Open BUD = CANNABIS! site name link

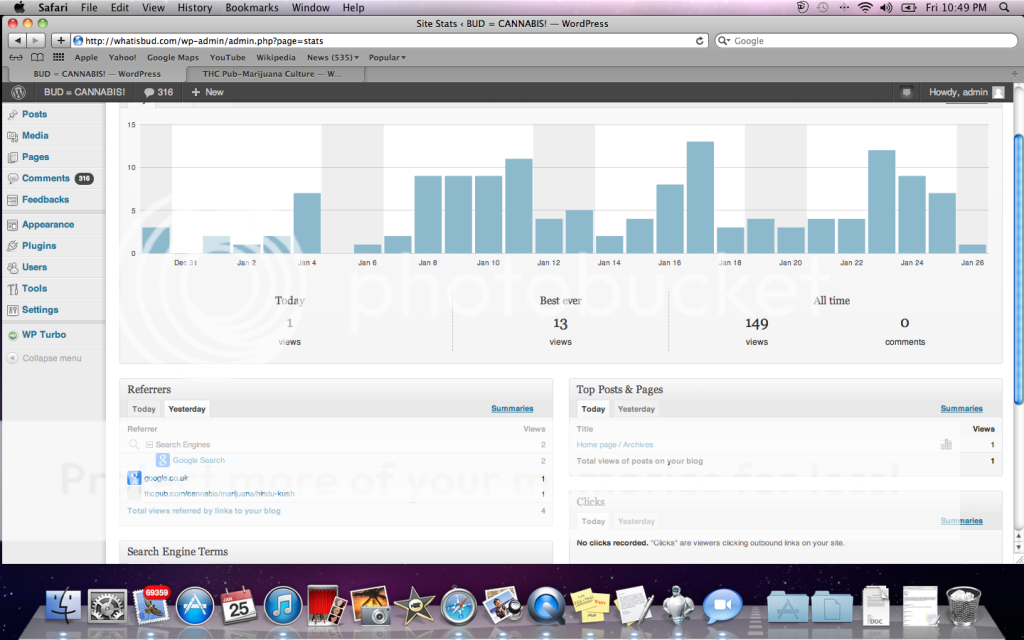point(84,92)
